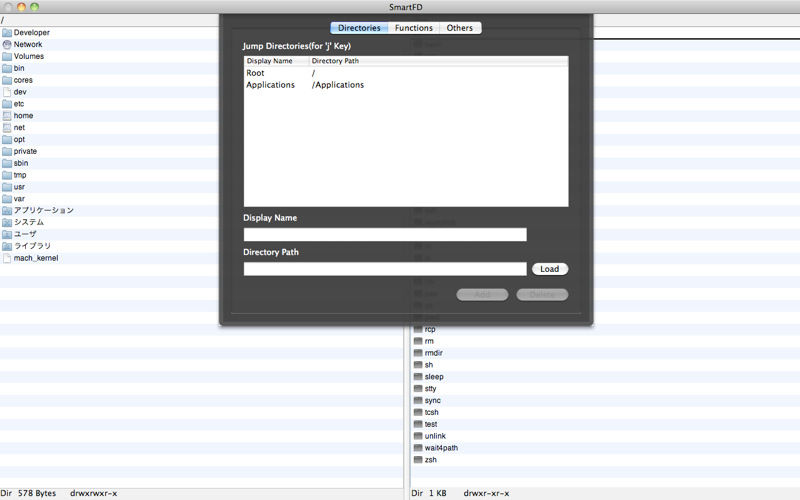Select the mach_kernel file name
Viewport: 800px width, 500px height.
point(36,258)
